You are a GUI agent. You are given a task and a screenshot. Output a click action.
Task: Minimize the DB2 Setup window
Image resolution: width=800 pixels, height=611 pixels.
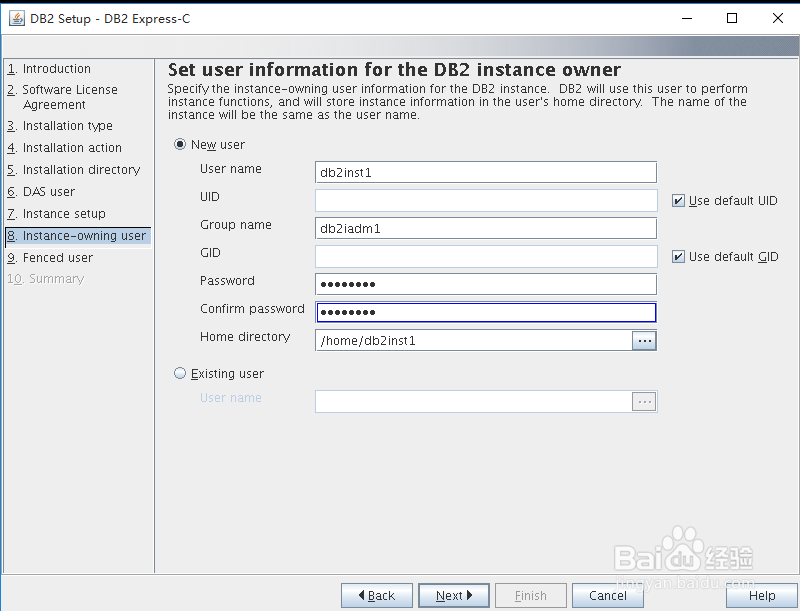coord(687,18)
